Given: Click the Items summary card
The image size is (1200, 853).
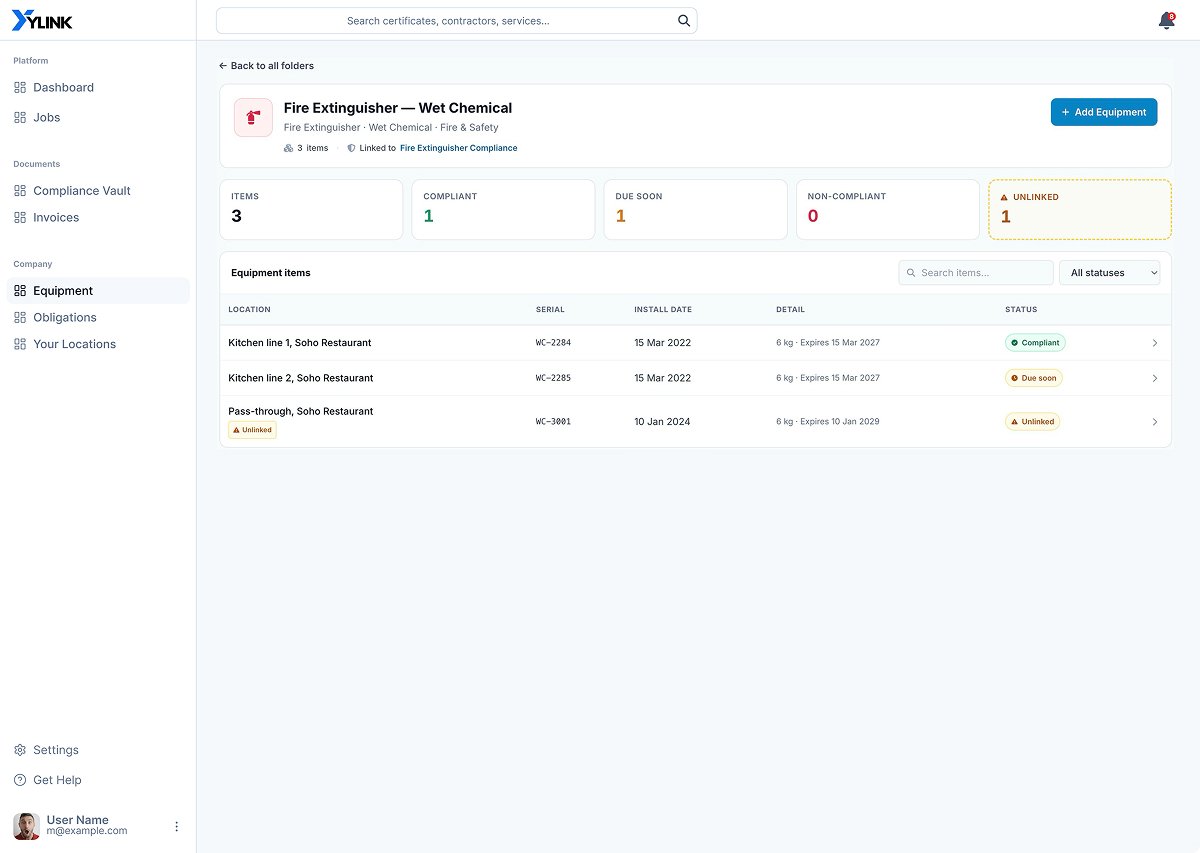Looking at the screenshot, I should tap(311, 210).
